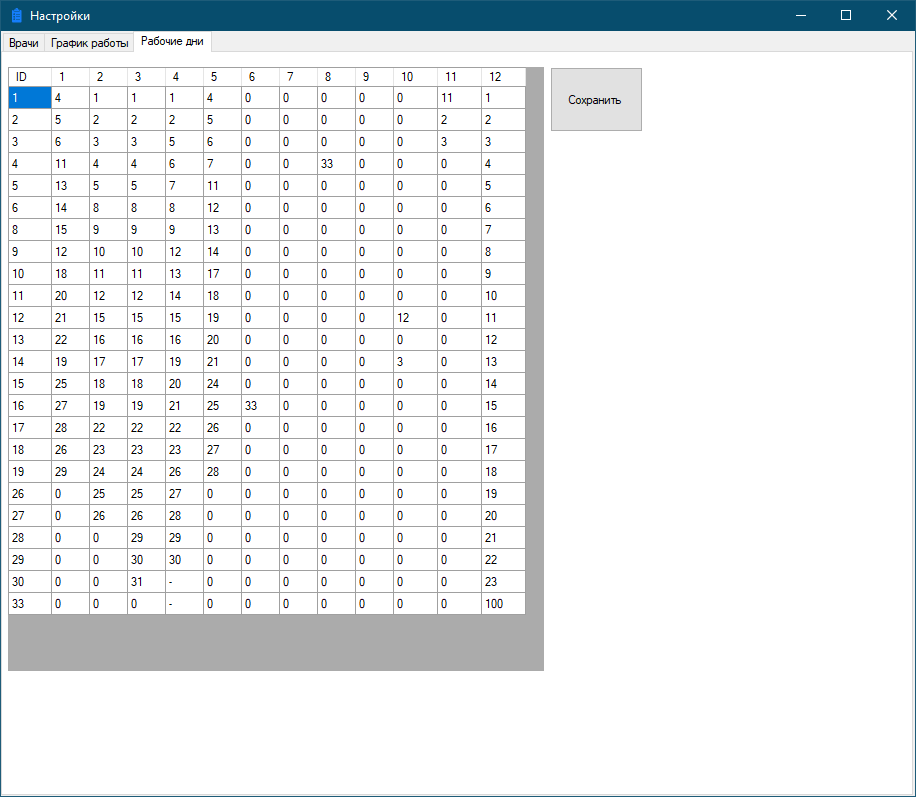Click the ID column header
The height and width of the screenshot is (797, 916).
pyautogui.click(x=30, y=77)
